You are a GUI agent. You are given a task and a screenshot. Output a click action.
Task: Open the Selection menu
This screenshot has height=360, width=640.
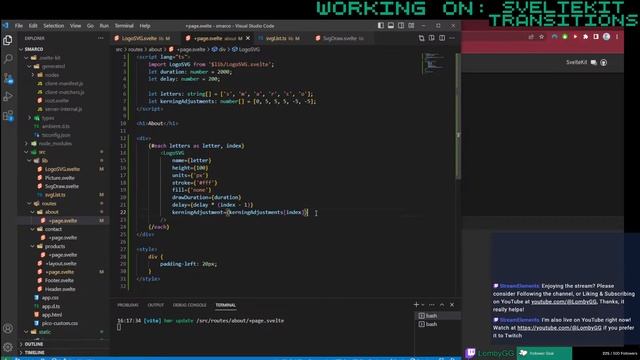[x=53, y=26]
